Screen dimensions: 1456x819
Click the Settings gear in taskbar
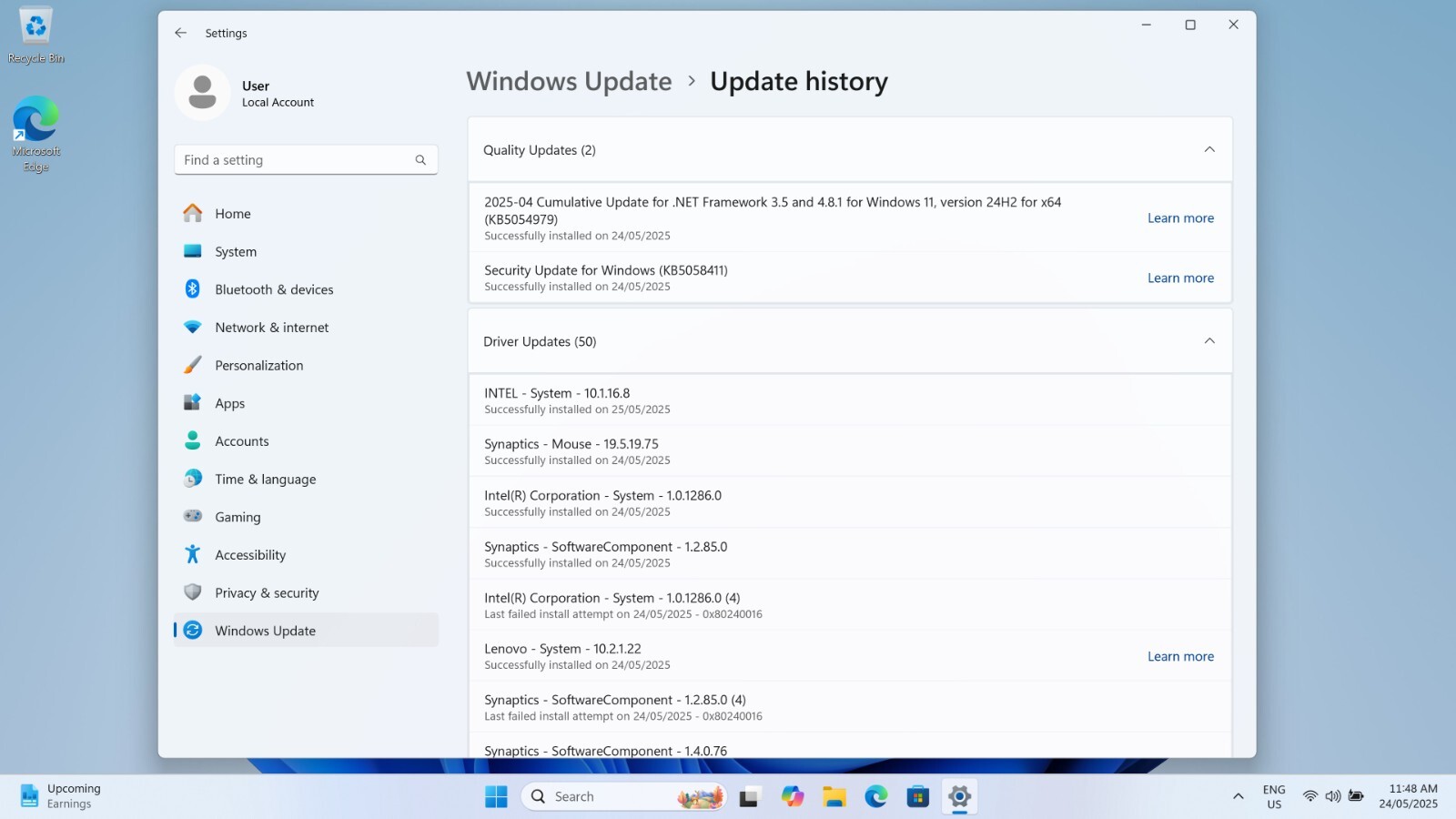point(960,797)
